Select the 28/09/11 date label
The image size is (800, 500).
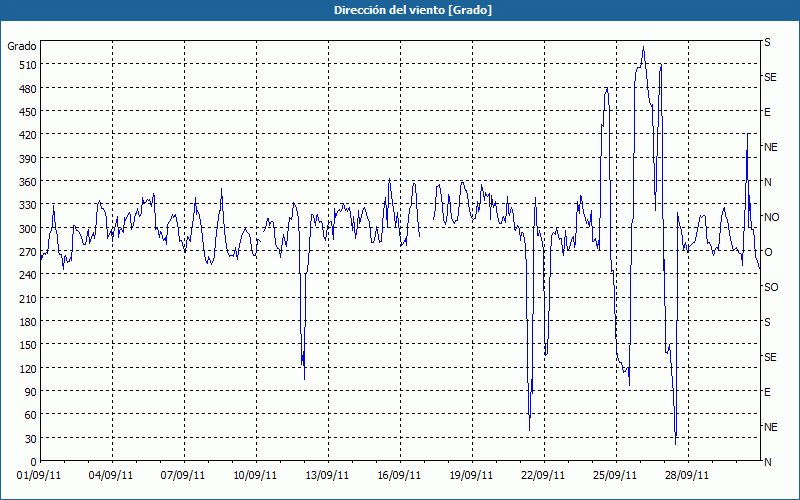click(x=687, y=475)
